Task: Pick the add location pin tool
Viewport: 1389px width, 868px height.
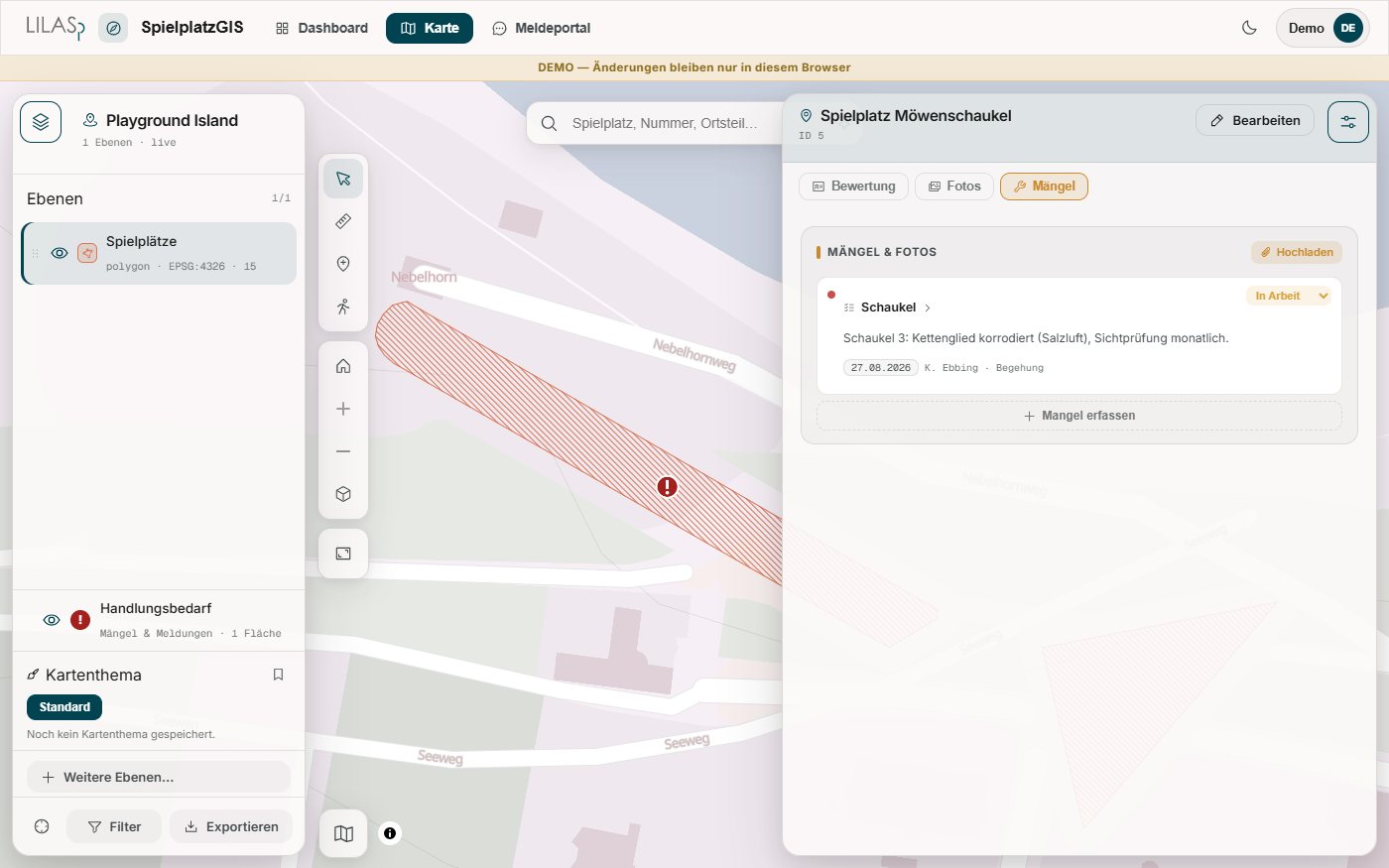Action: pos(343,264)
